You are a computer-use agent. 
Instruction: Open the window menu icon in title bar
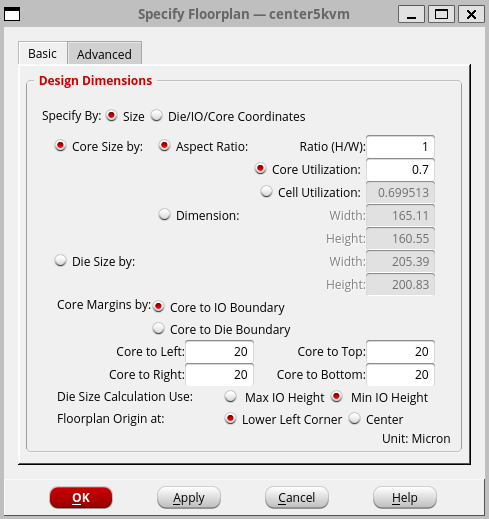[12, 15]
